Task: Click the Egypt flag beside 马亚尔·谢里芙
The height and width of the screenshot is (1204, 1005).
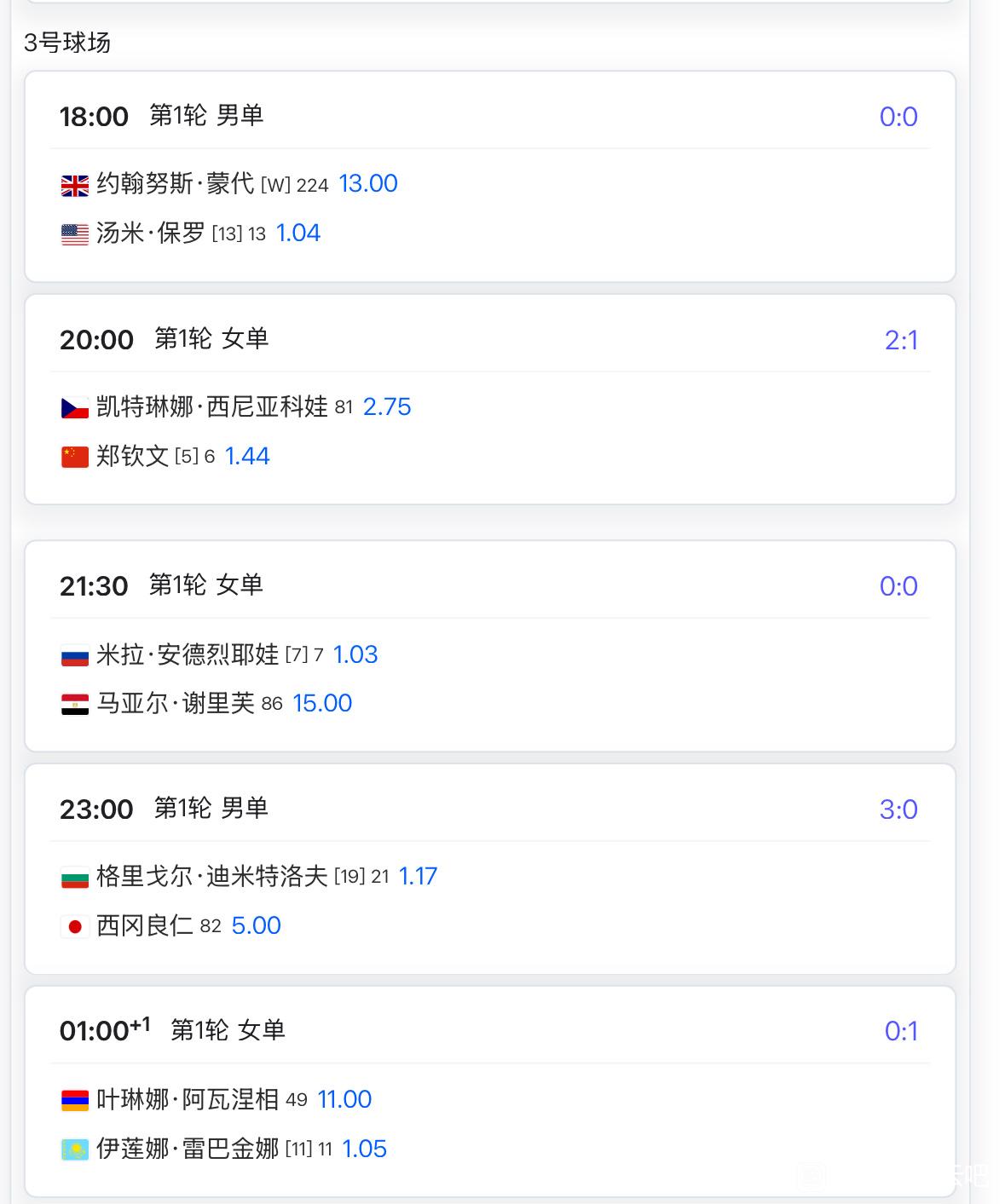Action: coord(75,705)
